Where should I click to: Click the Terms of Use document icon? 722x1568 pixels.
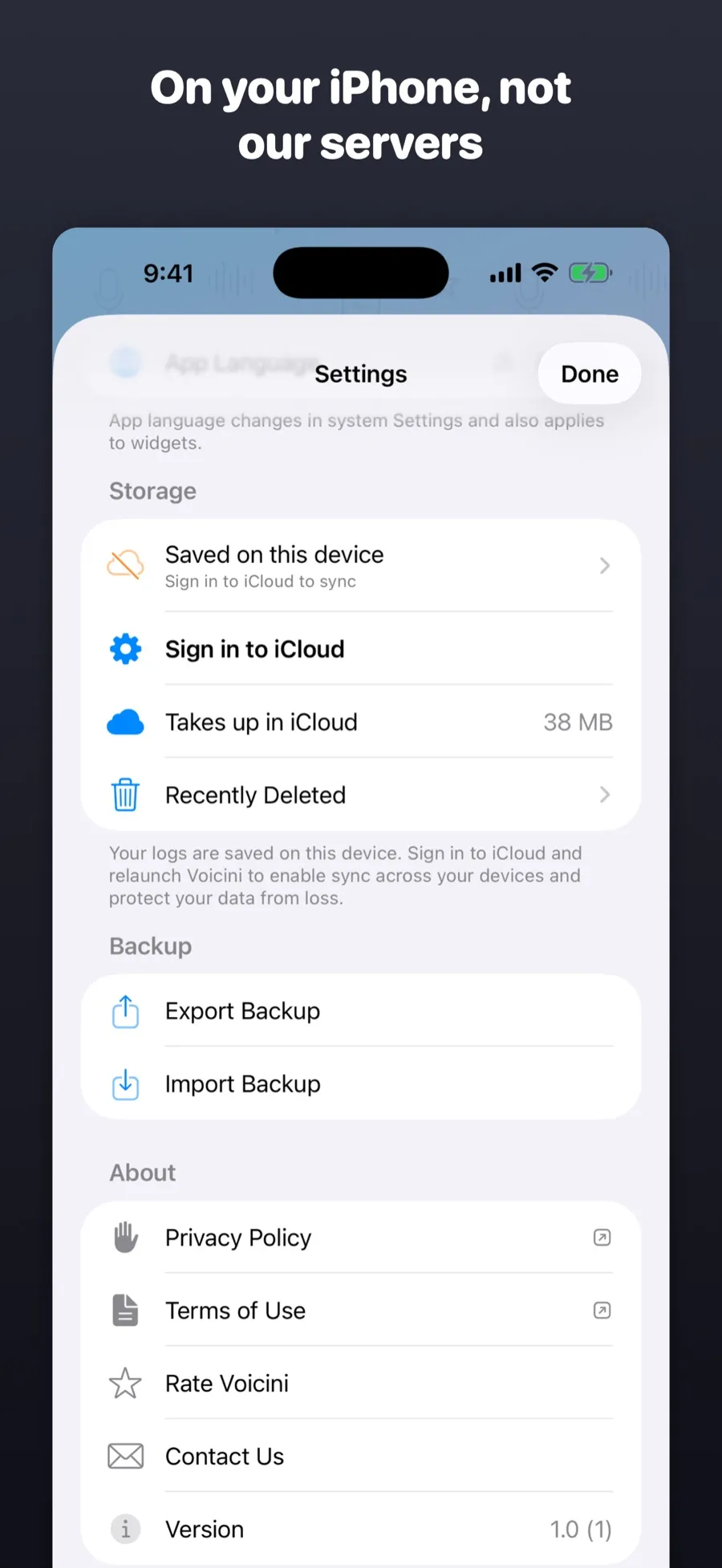point(125,1311)
